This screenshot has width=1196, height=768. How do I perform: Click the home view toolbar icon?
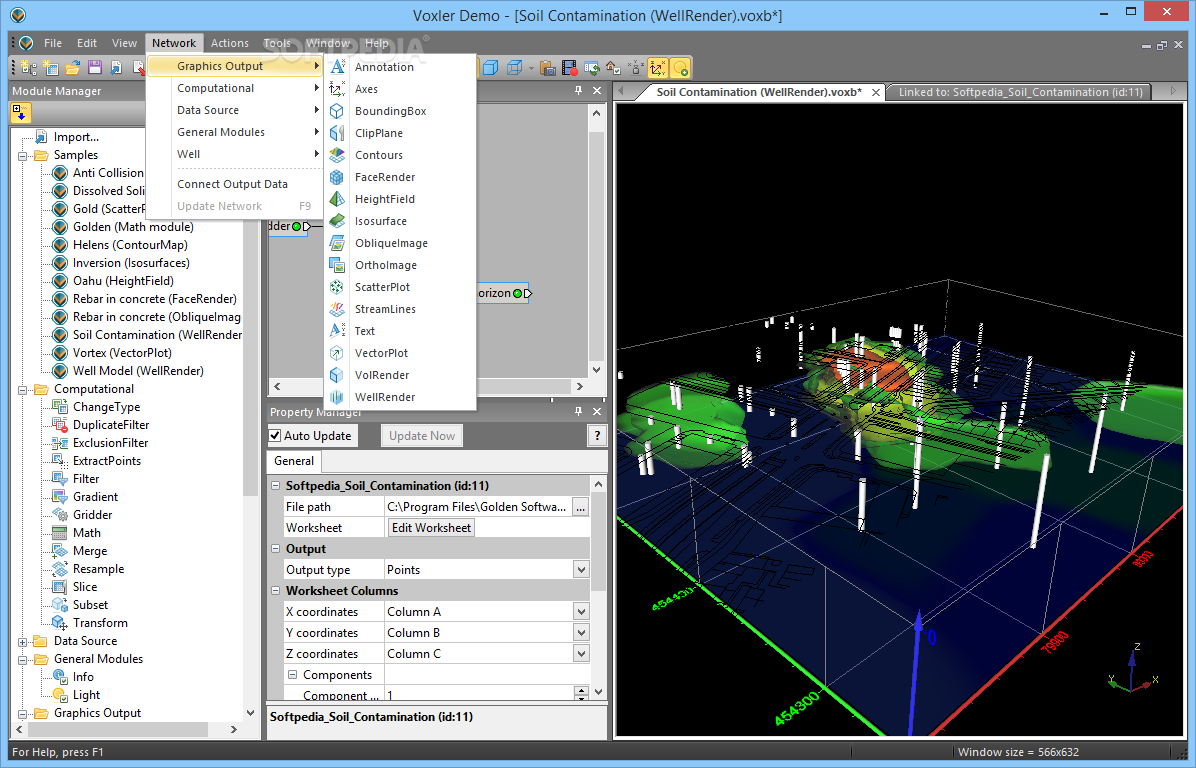coord(612,68)
